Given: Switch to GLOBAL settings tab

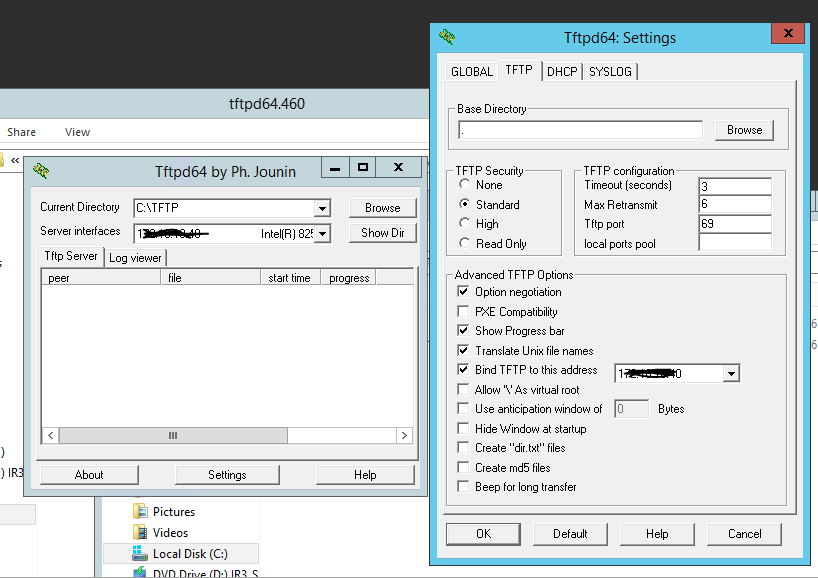Looking at the screenshot, I should click(x=472, y=71).
